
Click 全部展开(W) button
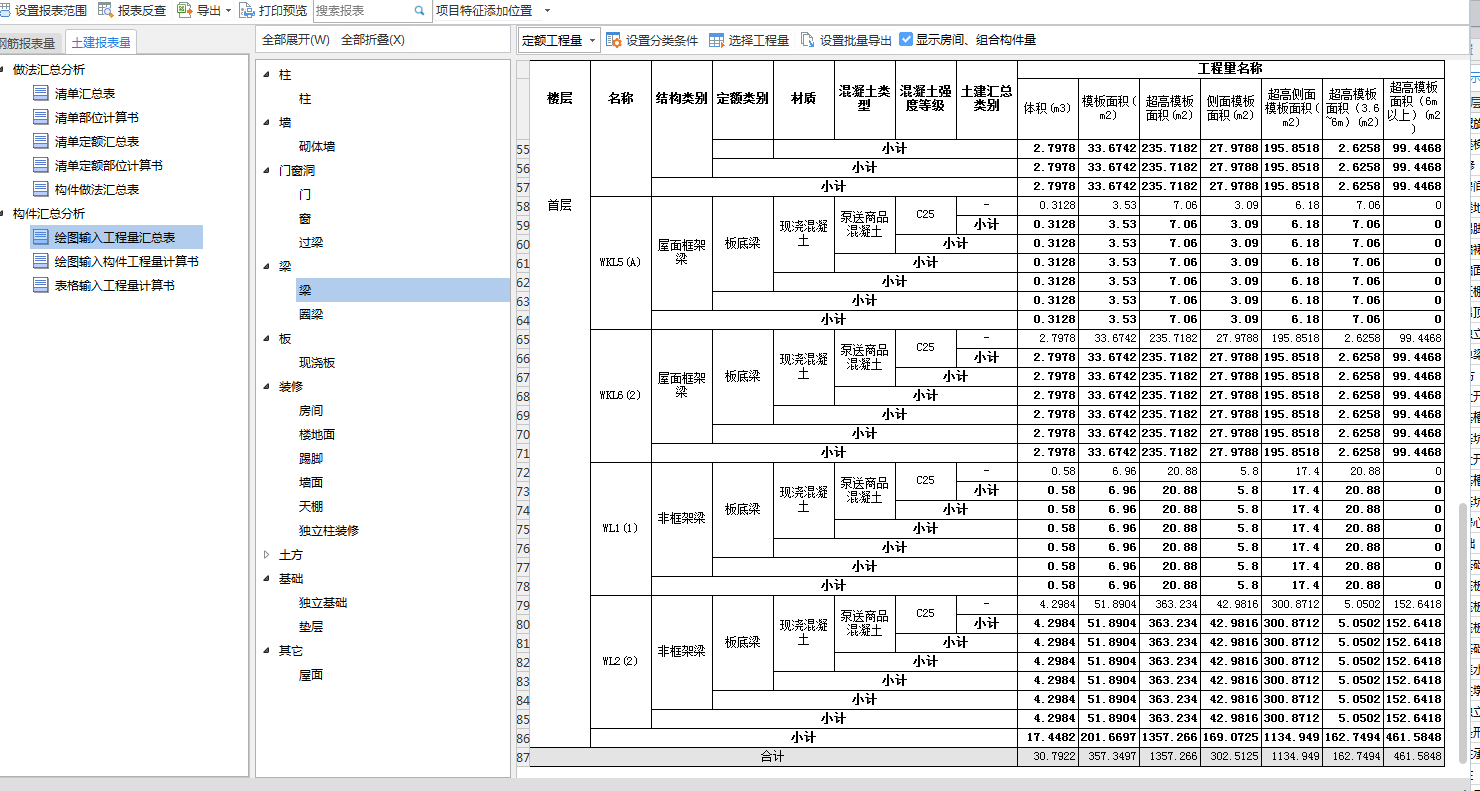pyautogui.click(x=296, y=40)
